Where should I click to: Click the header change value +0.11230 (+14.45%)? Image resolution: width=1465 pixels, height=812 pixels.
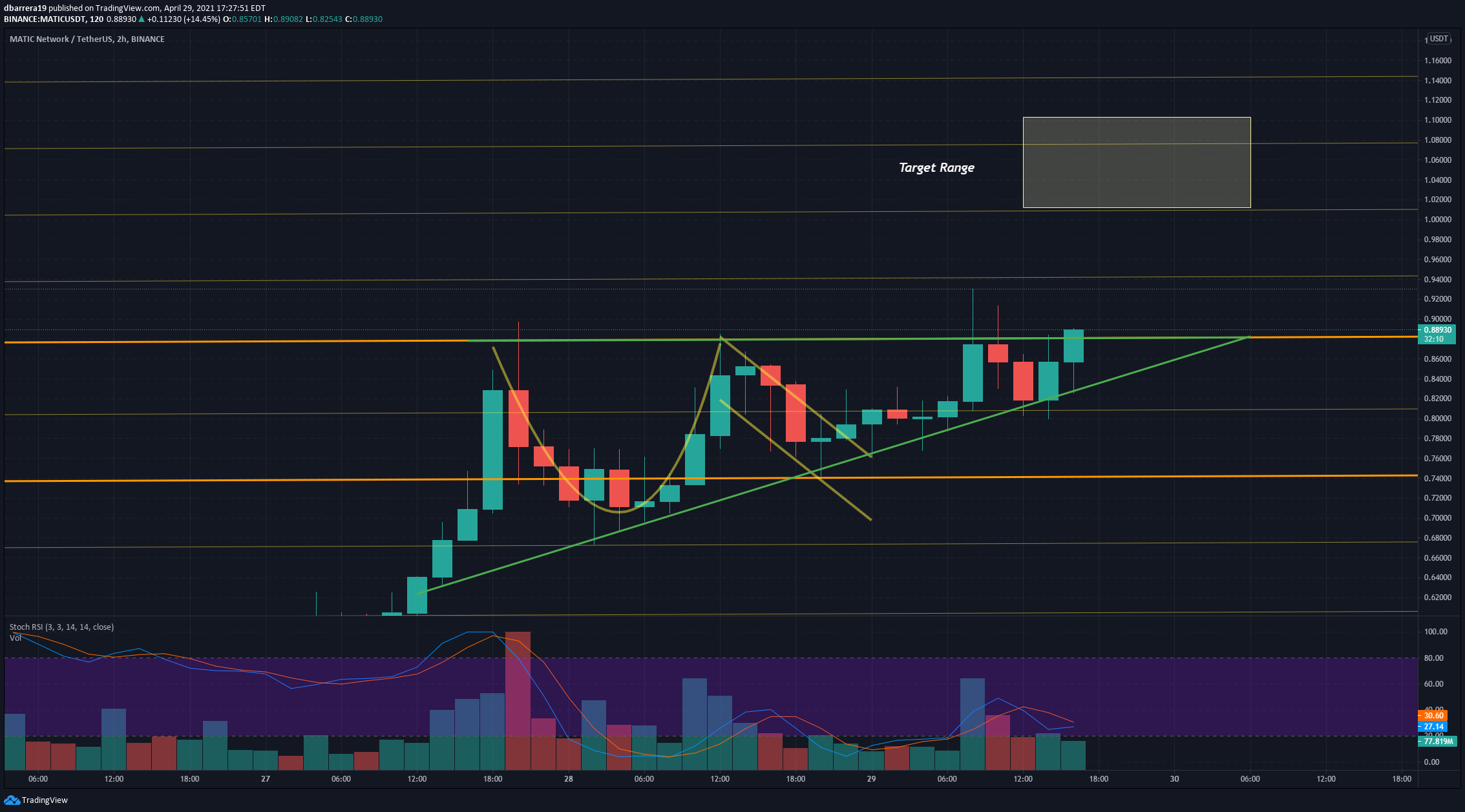click(184, 19)
